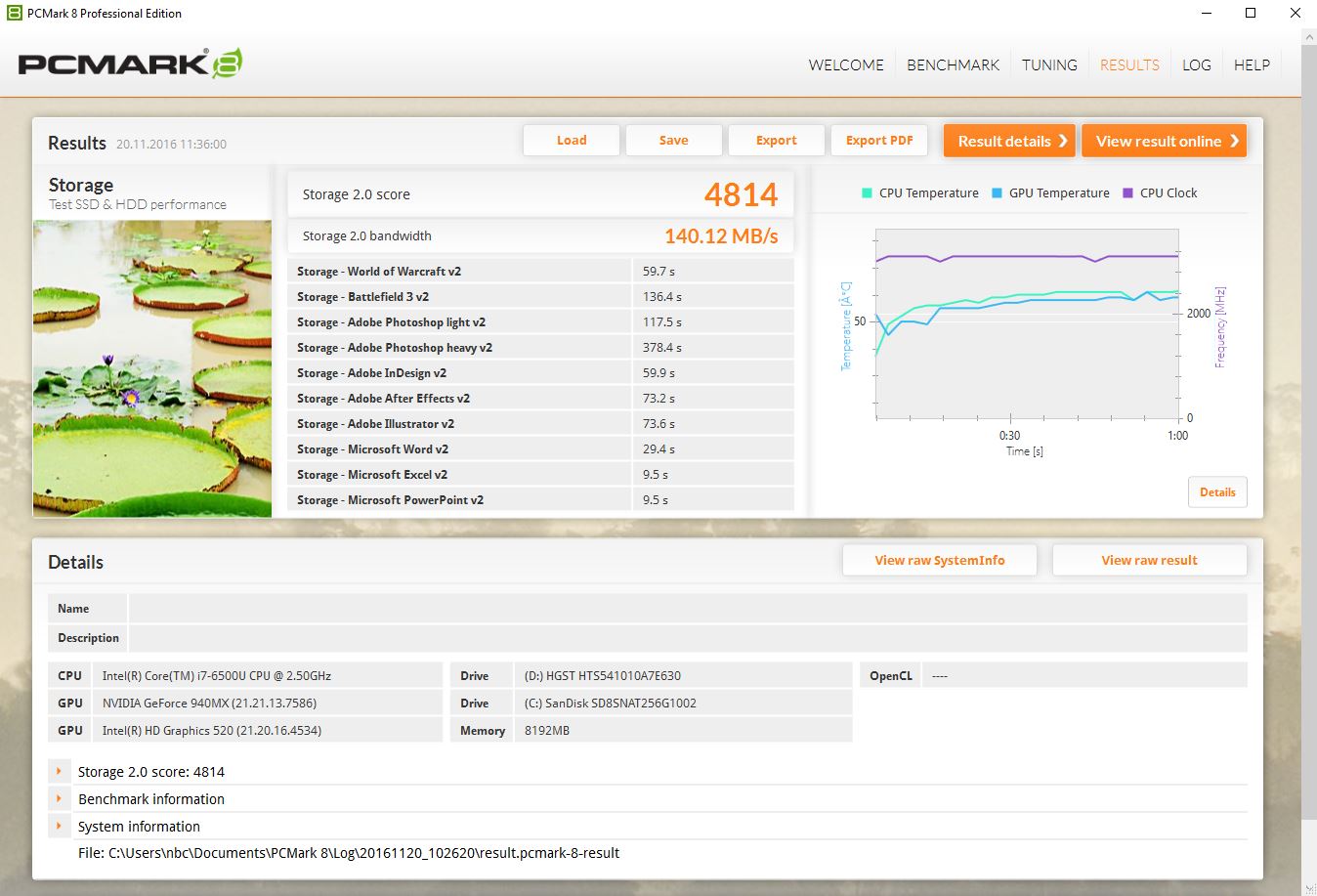The image size is (1317, 896).
Task: Click View raw result
Action: 1149,560
